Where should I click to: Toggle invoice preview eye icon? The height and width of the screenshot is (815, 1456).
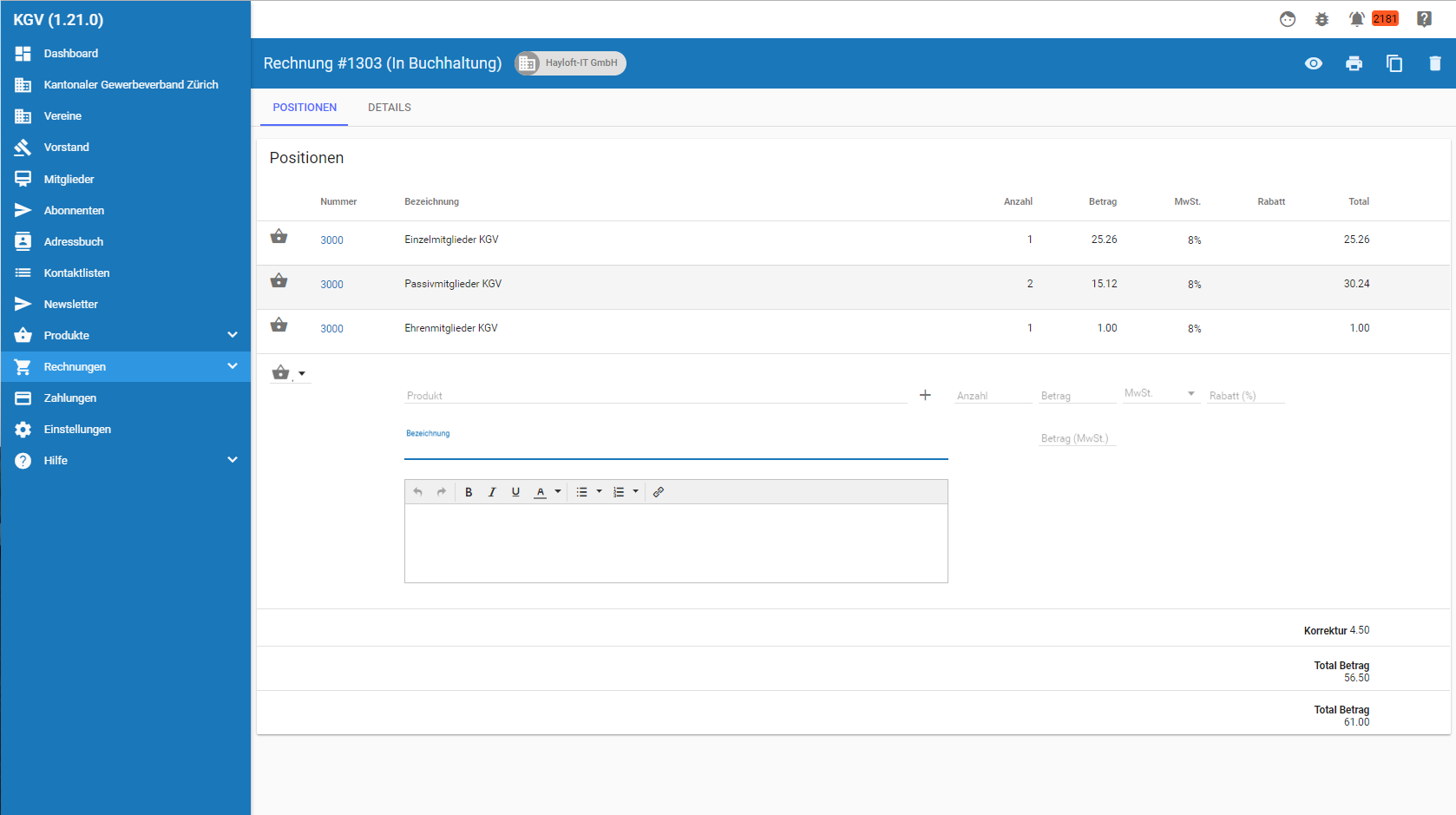(x=1314, y=63)
